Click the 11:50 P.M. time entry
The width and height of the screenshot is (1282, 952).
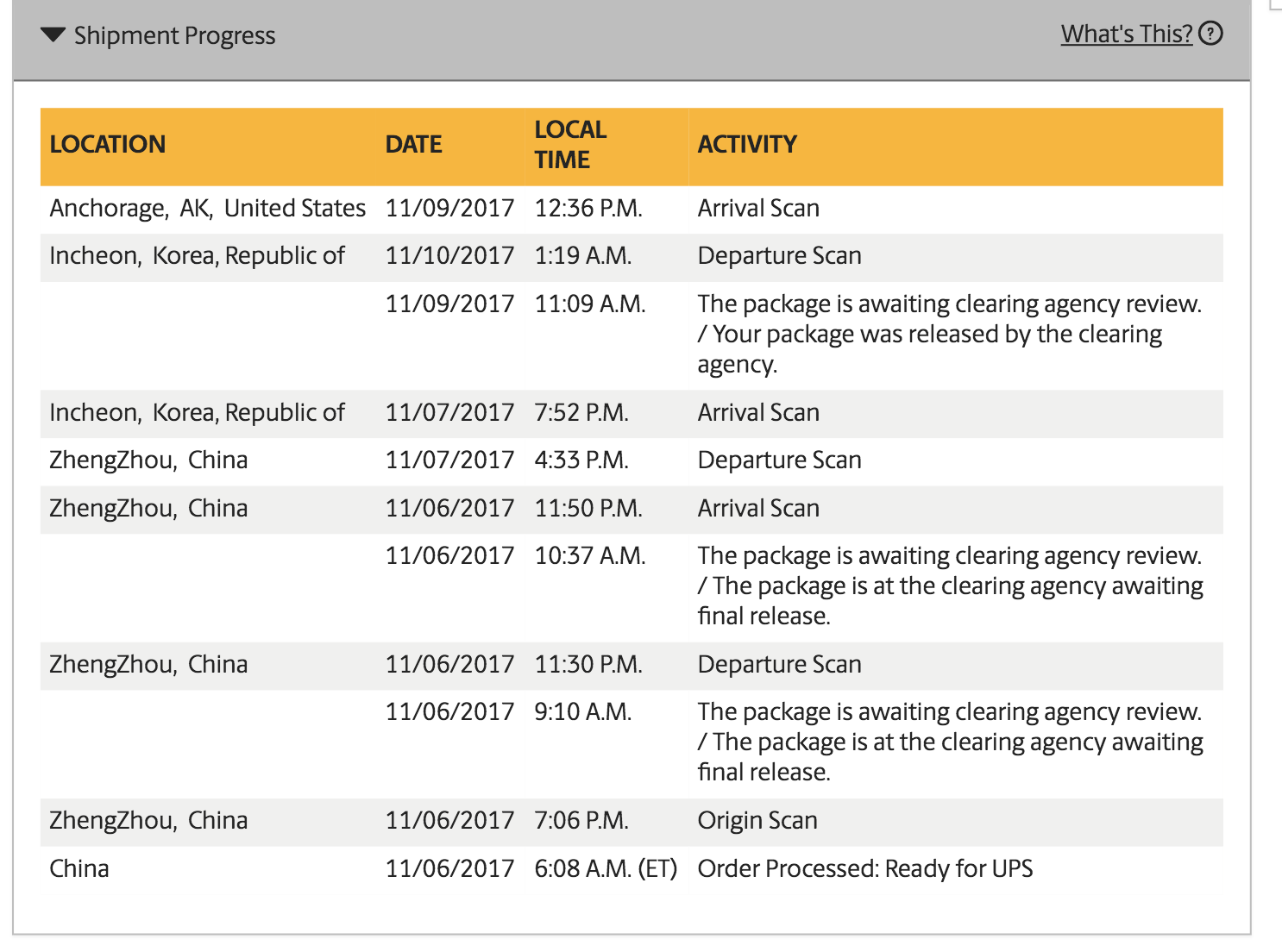pyautogui.click(x=588, y=508)
